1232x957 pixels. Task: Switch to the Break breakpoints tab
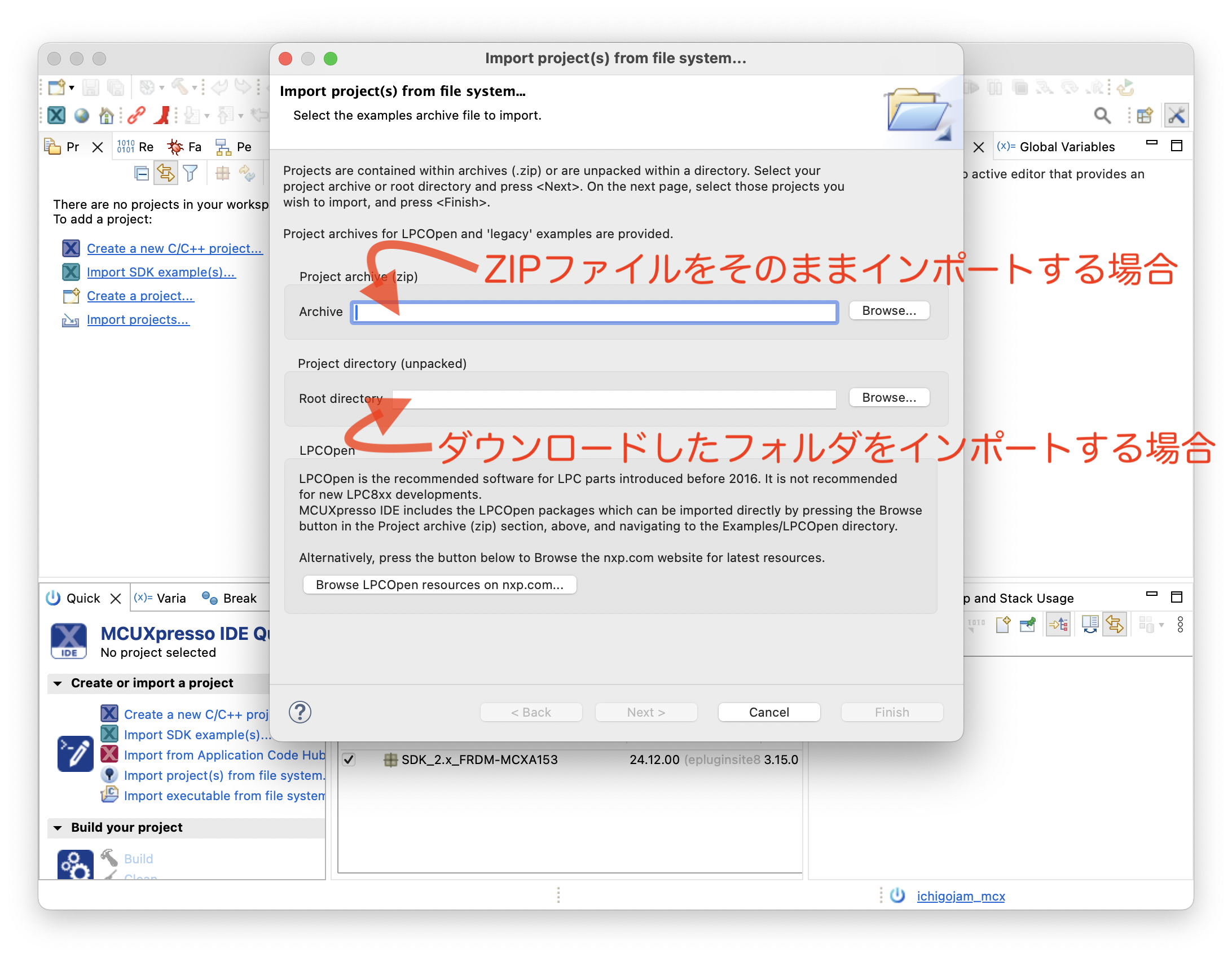click(229, 598)
